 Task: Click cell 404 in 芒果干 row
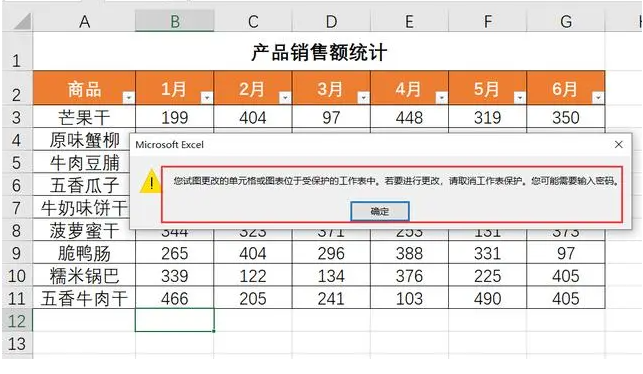[x=253, y=117]
